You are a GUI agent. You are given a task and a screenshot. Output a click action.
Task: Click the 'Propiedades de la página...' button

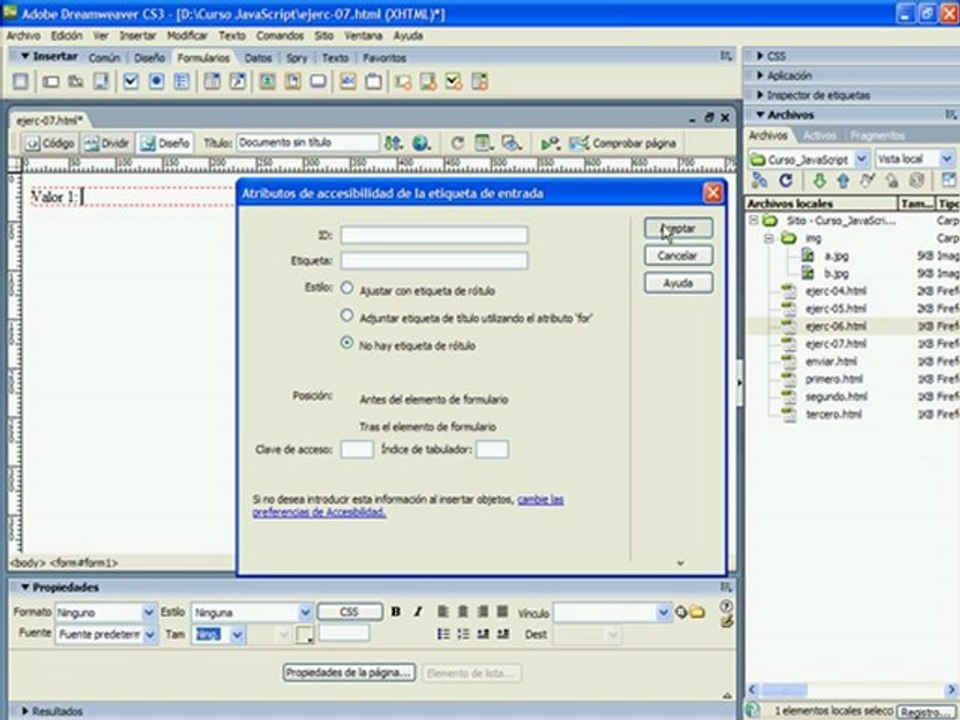349,672
